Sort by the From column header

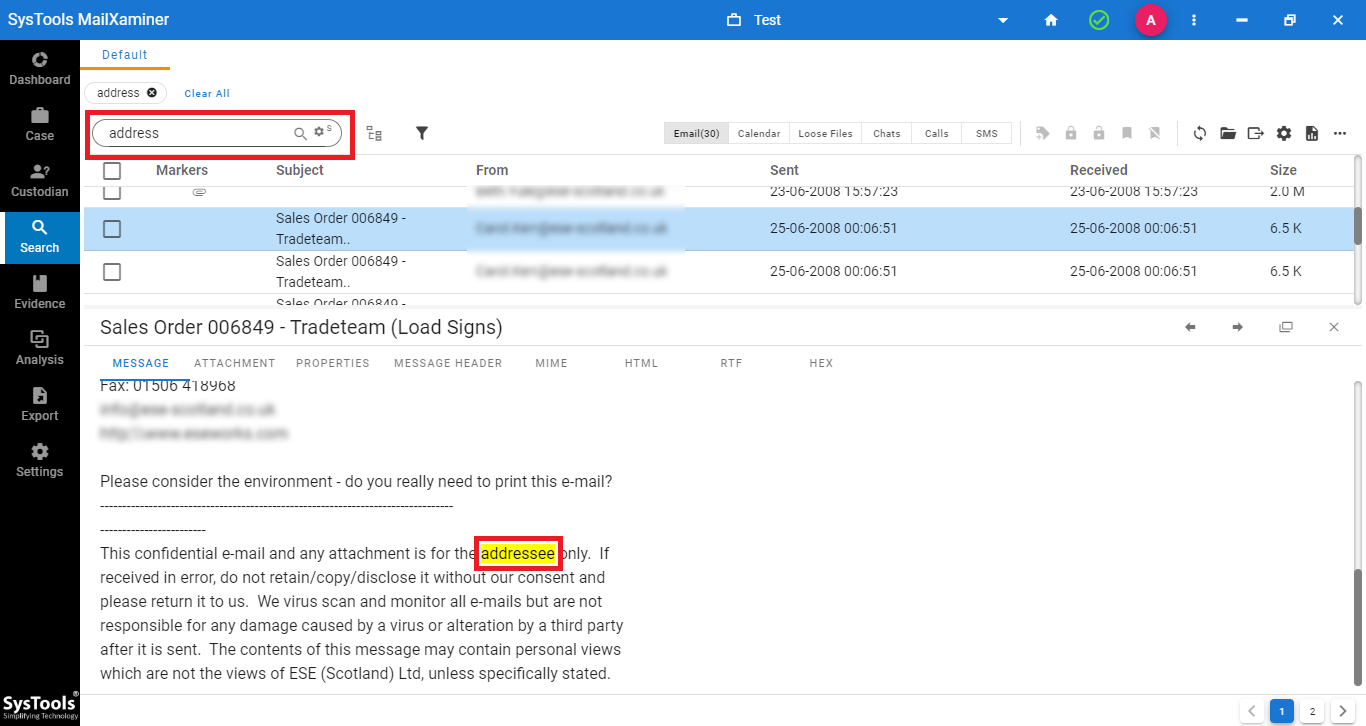coord(492,170)
